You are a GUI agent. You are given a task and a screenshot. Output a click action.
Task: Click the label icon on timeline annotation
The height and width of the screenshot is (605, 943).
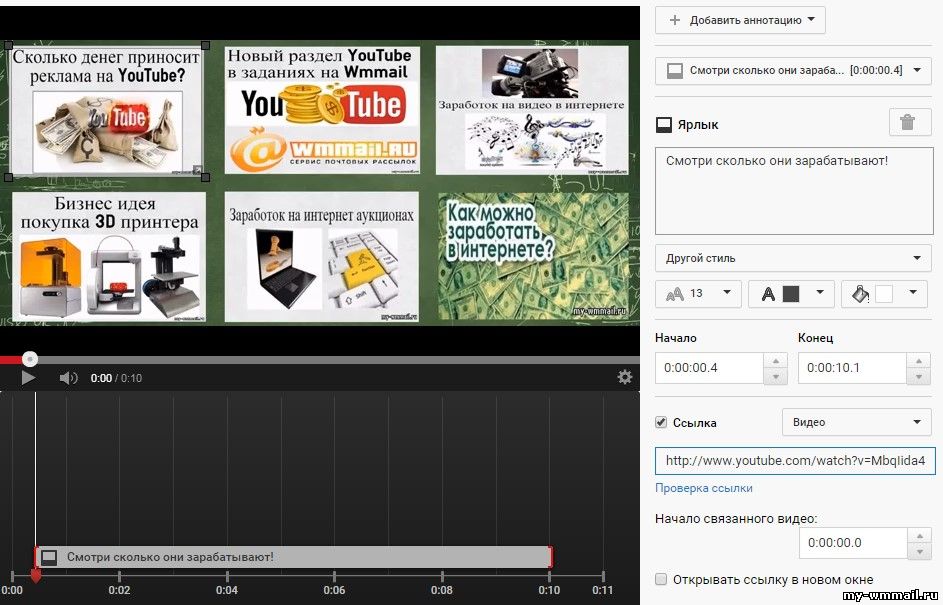[49, 557]
